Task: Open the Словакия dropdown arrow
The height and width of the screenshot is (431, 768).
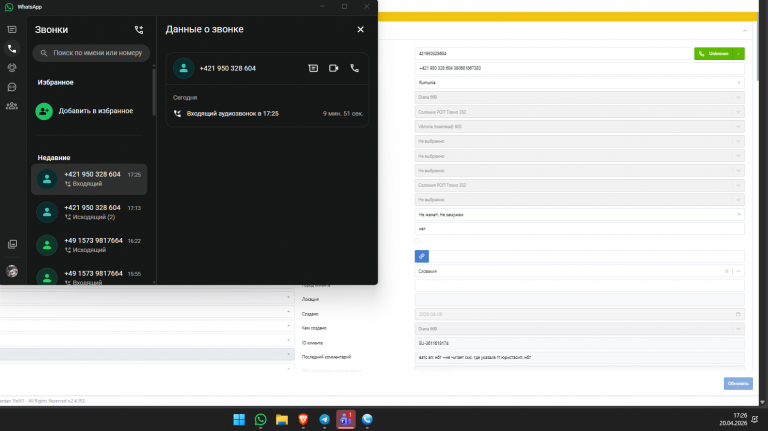Action: (739, 271)
